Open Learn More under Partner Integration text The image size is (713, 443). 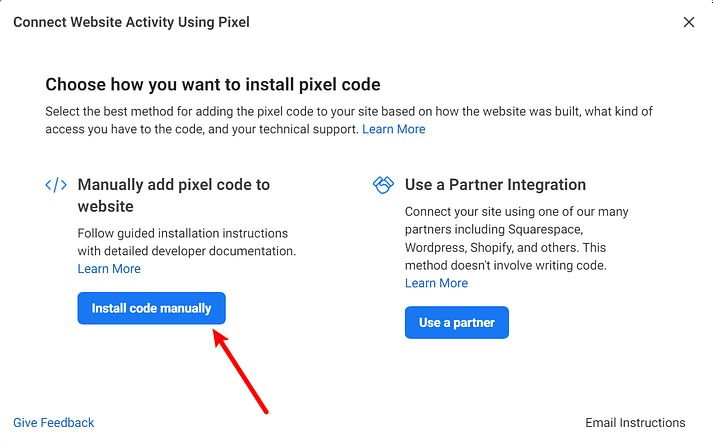[437, 283]
